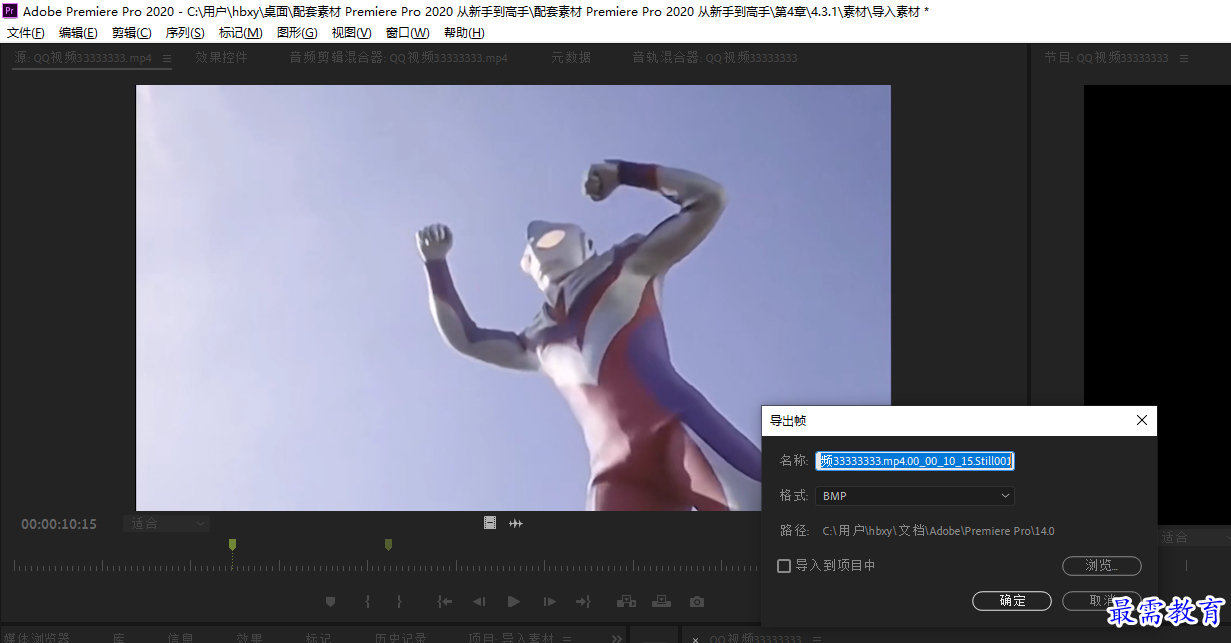The height and width of the screenshot is (643, 1231).
Task: Click the source monitor video preview
Action: (513, 298)
